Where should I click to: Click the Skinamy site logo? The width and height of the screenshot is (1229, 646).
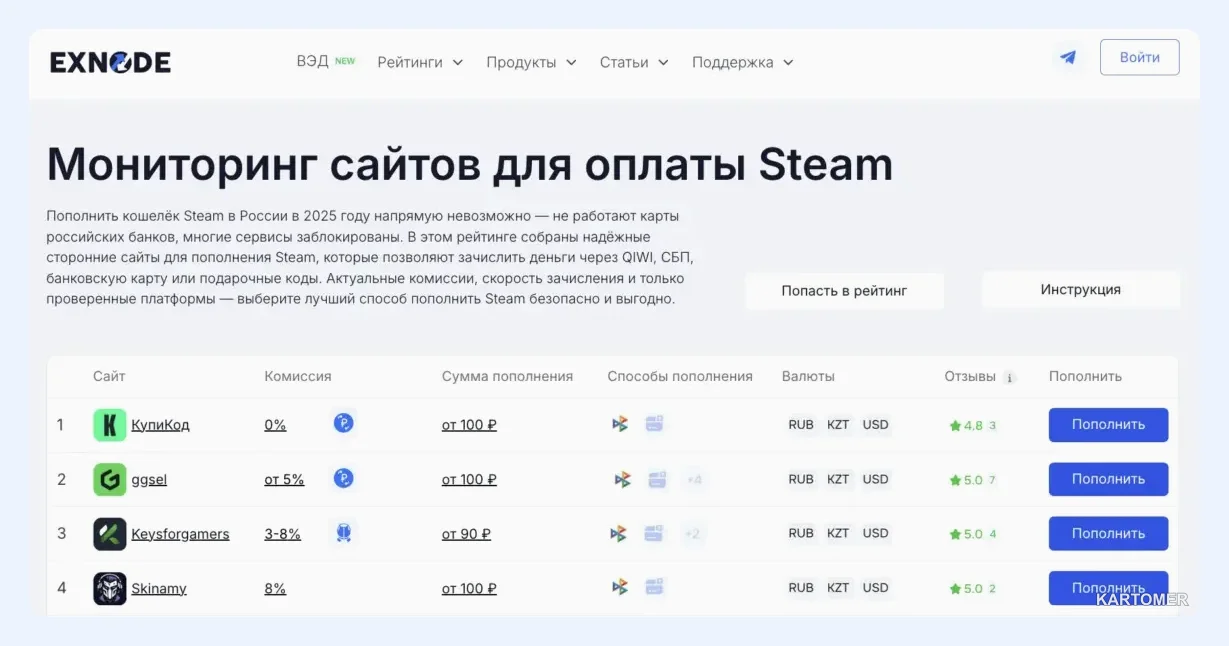pyautogui.click(x=110, y=588)
